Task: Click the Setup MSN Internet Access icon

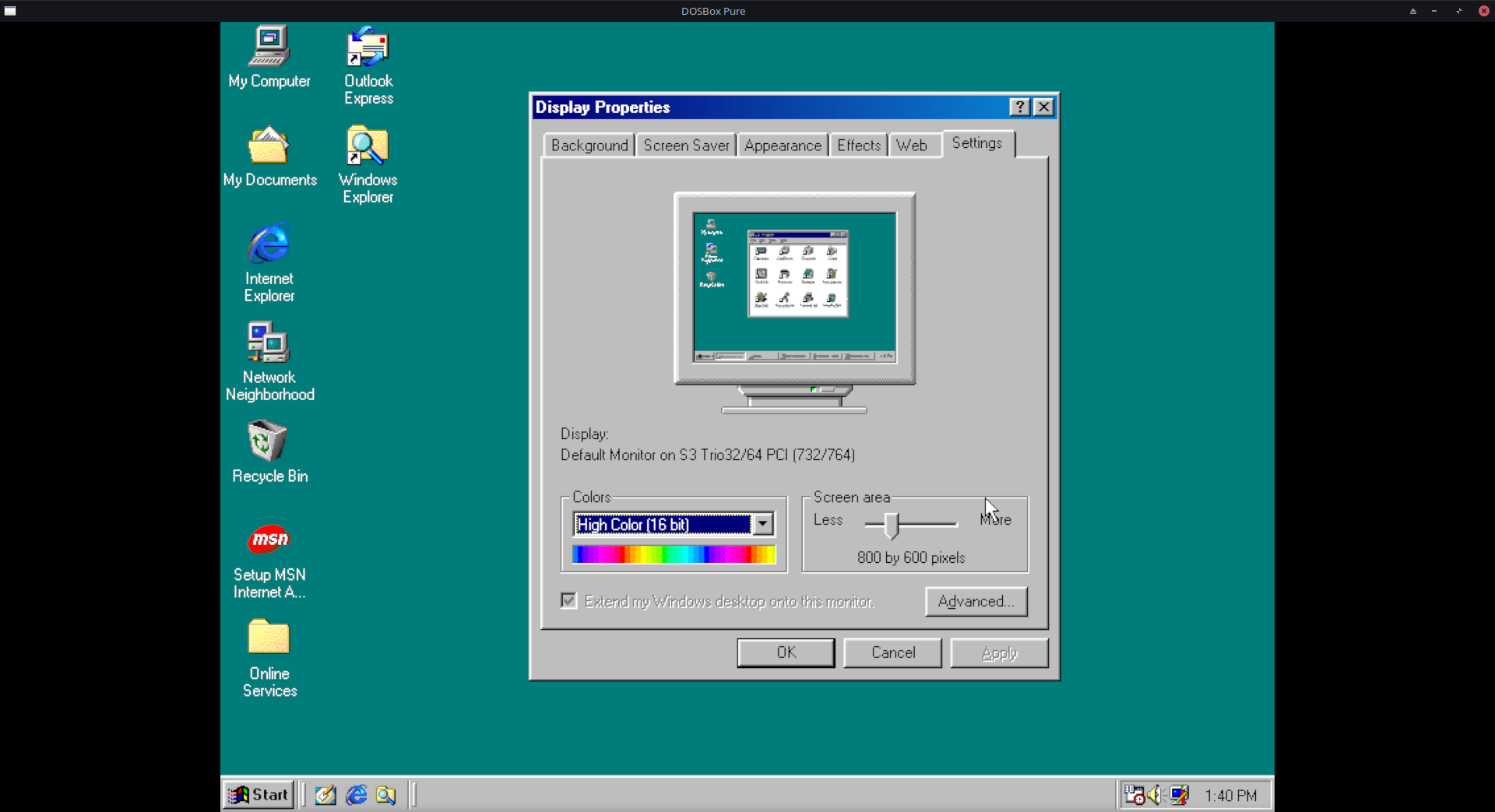Action: tap(269, 540)
